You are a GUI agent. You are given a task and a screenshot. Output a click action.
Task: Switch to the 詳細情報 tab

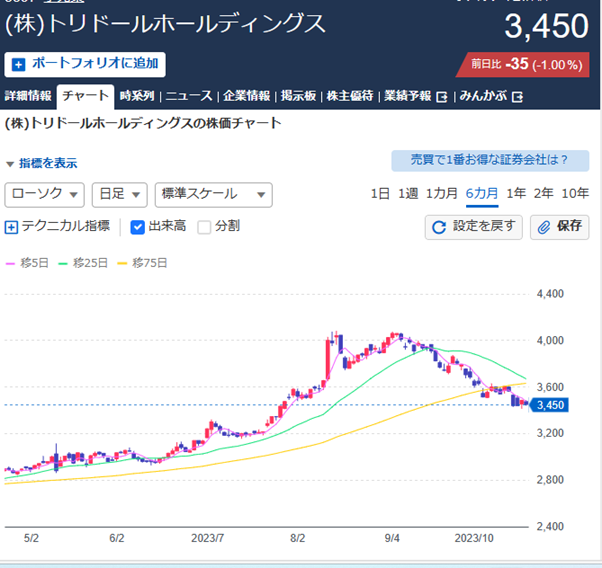28,96
